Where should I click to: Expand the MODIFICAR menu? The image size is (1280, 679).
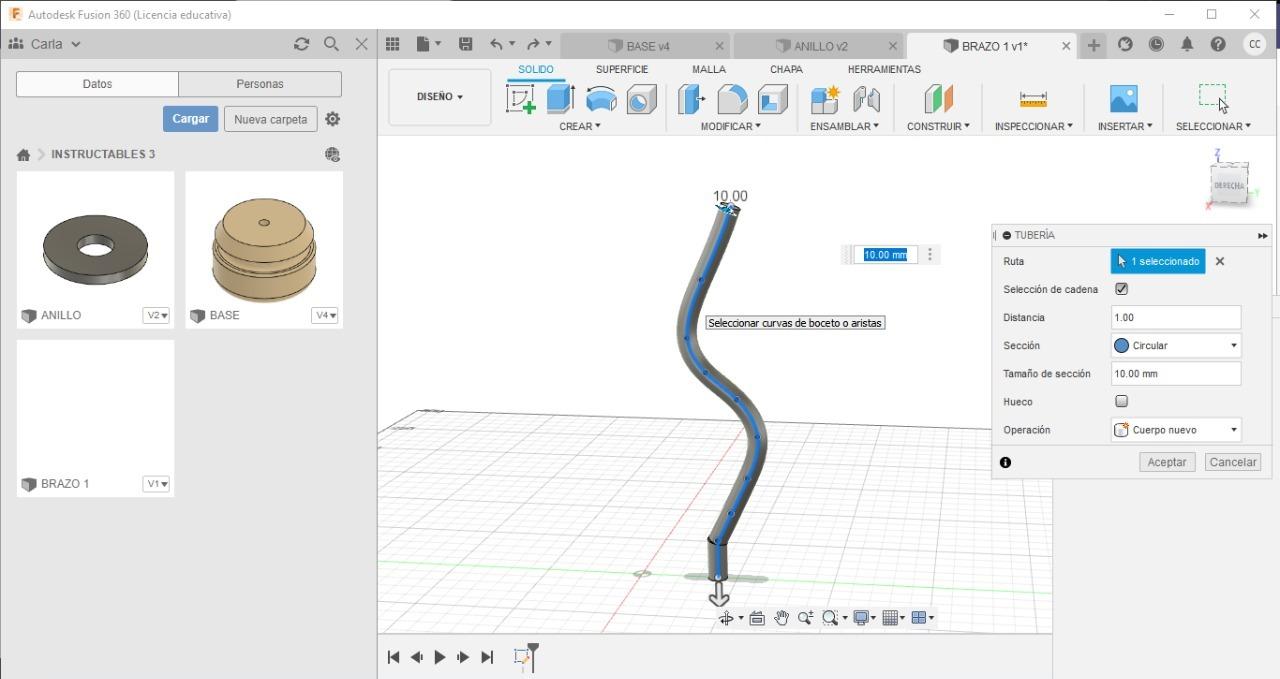[731, 126]
